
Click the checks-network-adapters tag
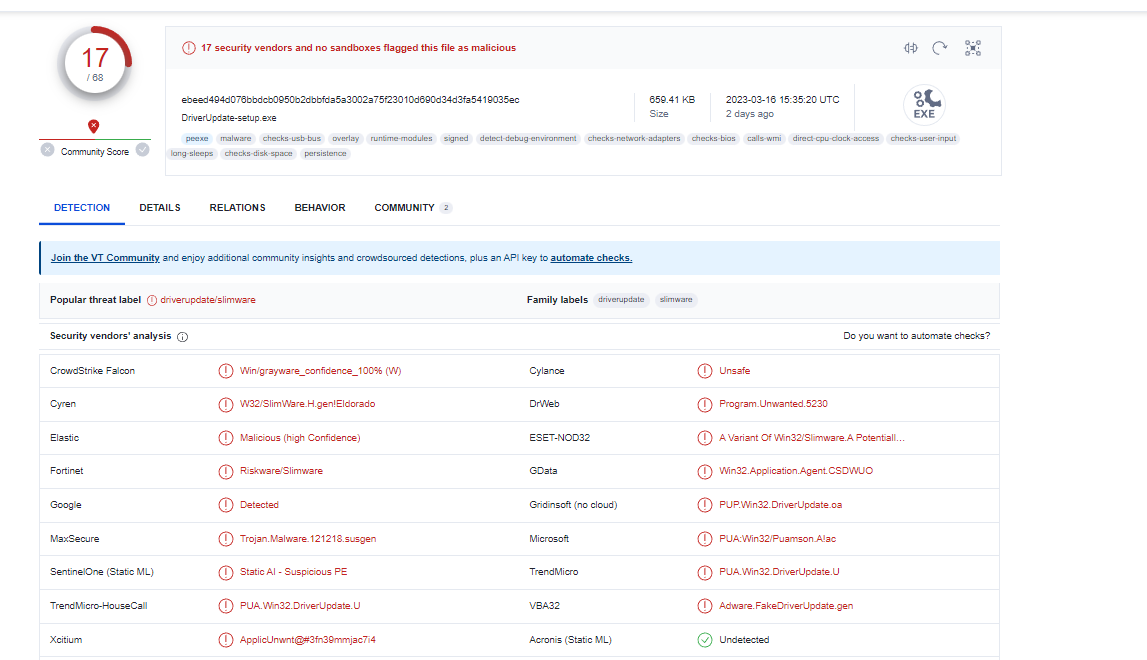(x=633, y=138)
